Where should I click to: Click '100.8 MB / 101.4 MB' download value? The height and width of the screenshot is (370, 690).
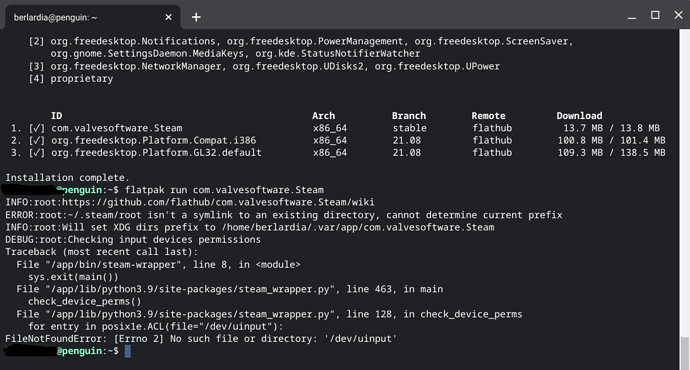pyautogui.click(x=612, y=140)
